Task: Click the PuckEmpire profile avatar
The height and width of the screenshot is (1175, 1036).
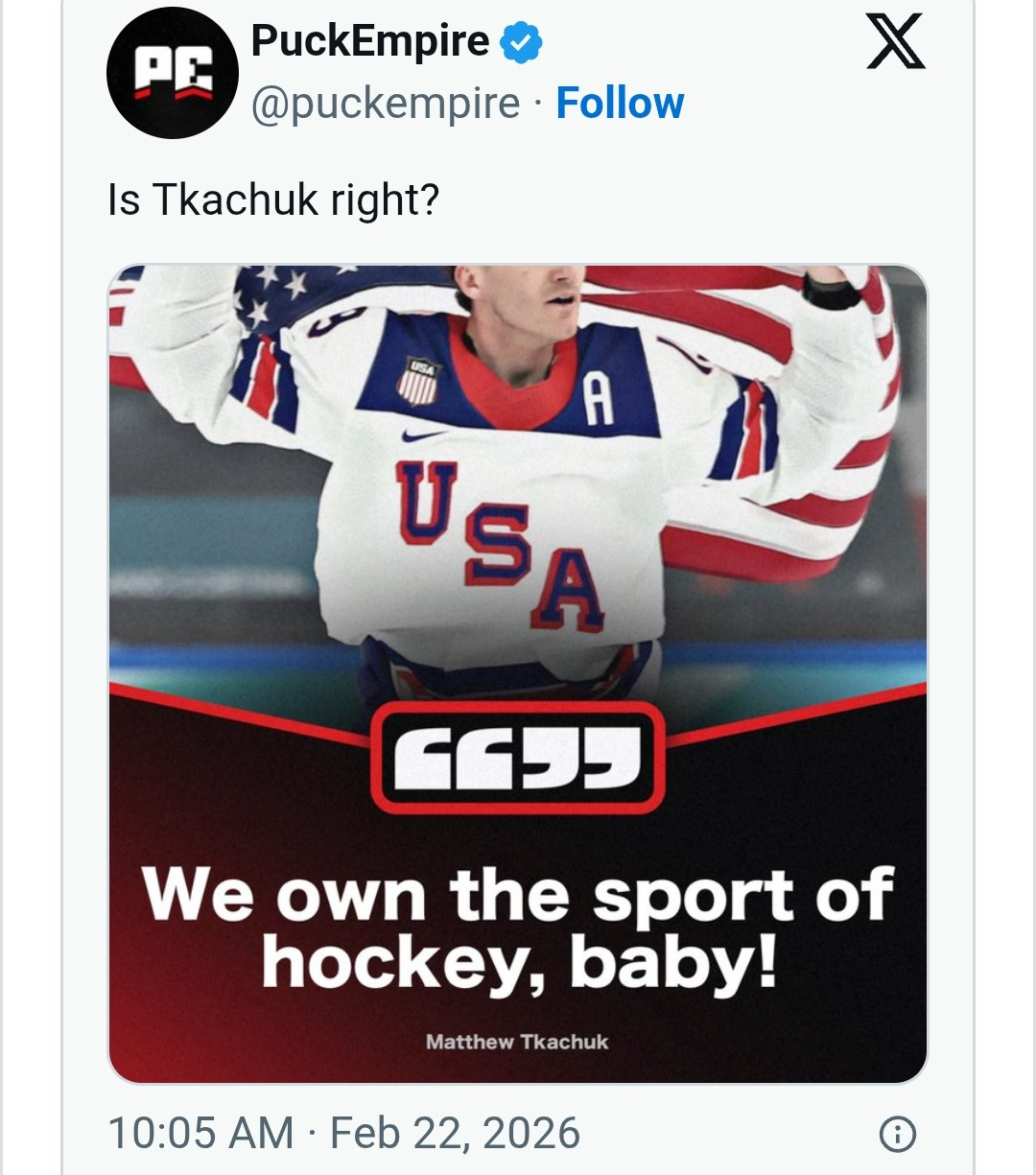Action: [173, 74]
